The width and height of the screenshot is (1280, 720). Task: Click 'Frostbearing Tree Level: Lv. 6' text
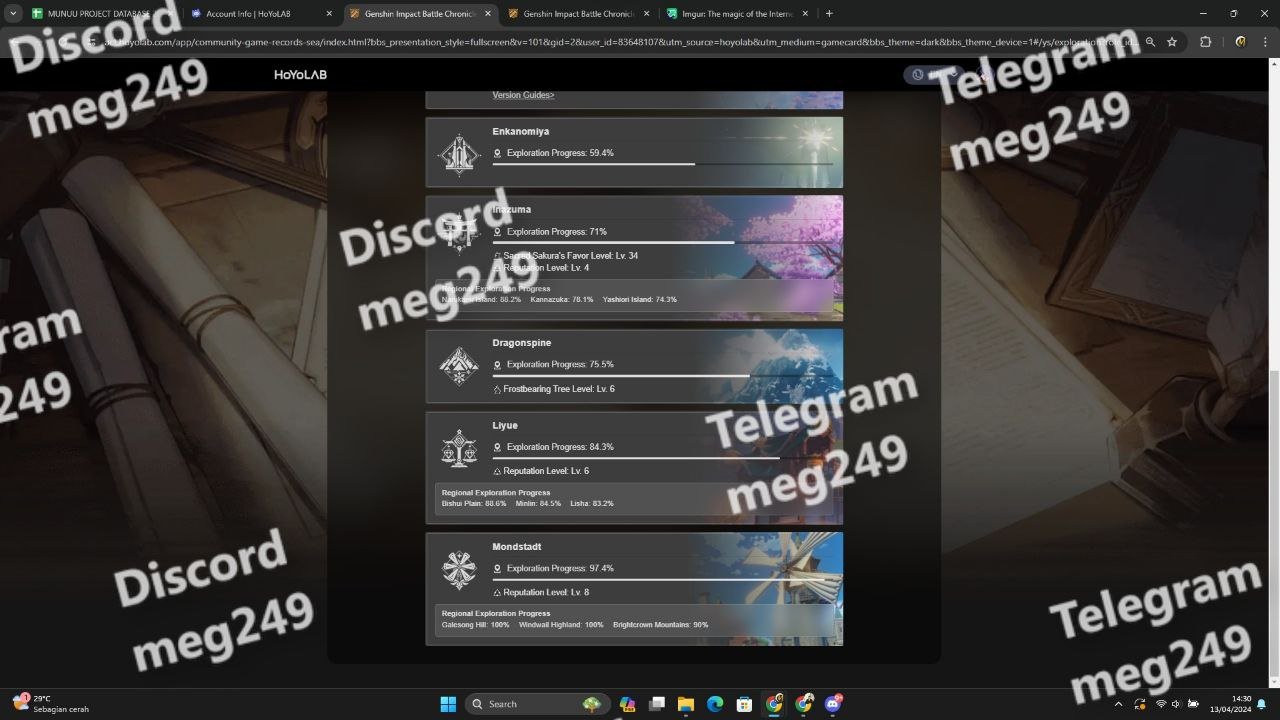[559, 389]
